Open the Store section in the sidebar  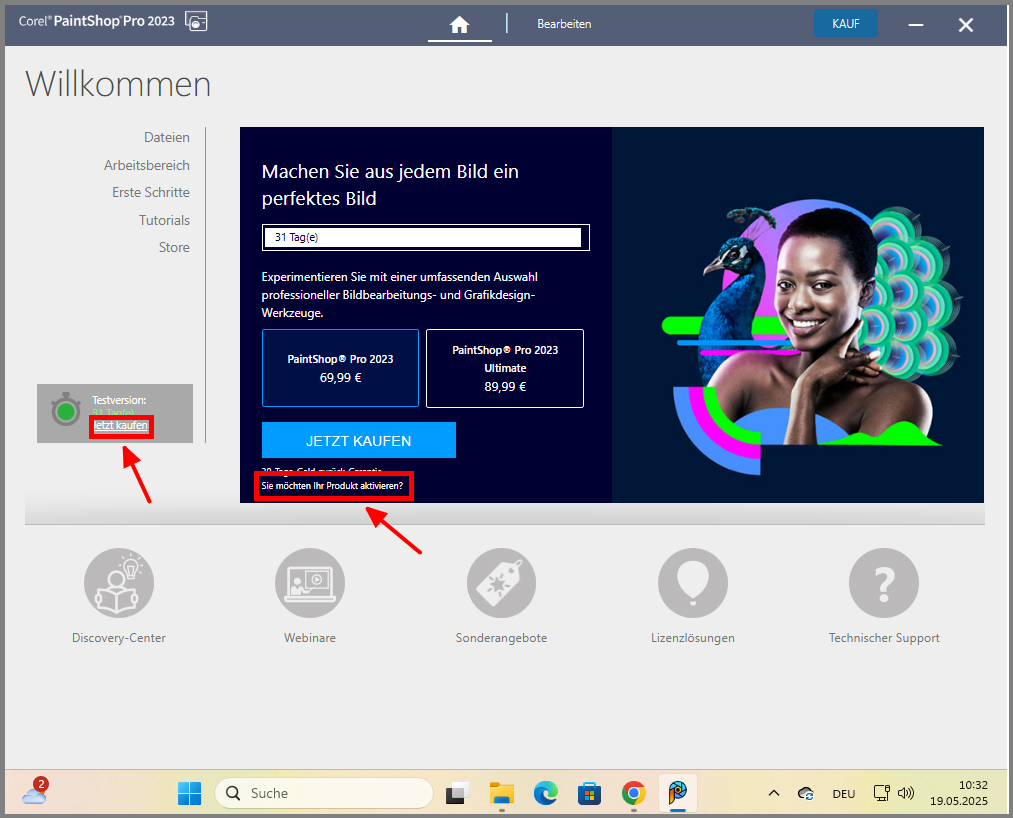[x=173, y=247]
